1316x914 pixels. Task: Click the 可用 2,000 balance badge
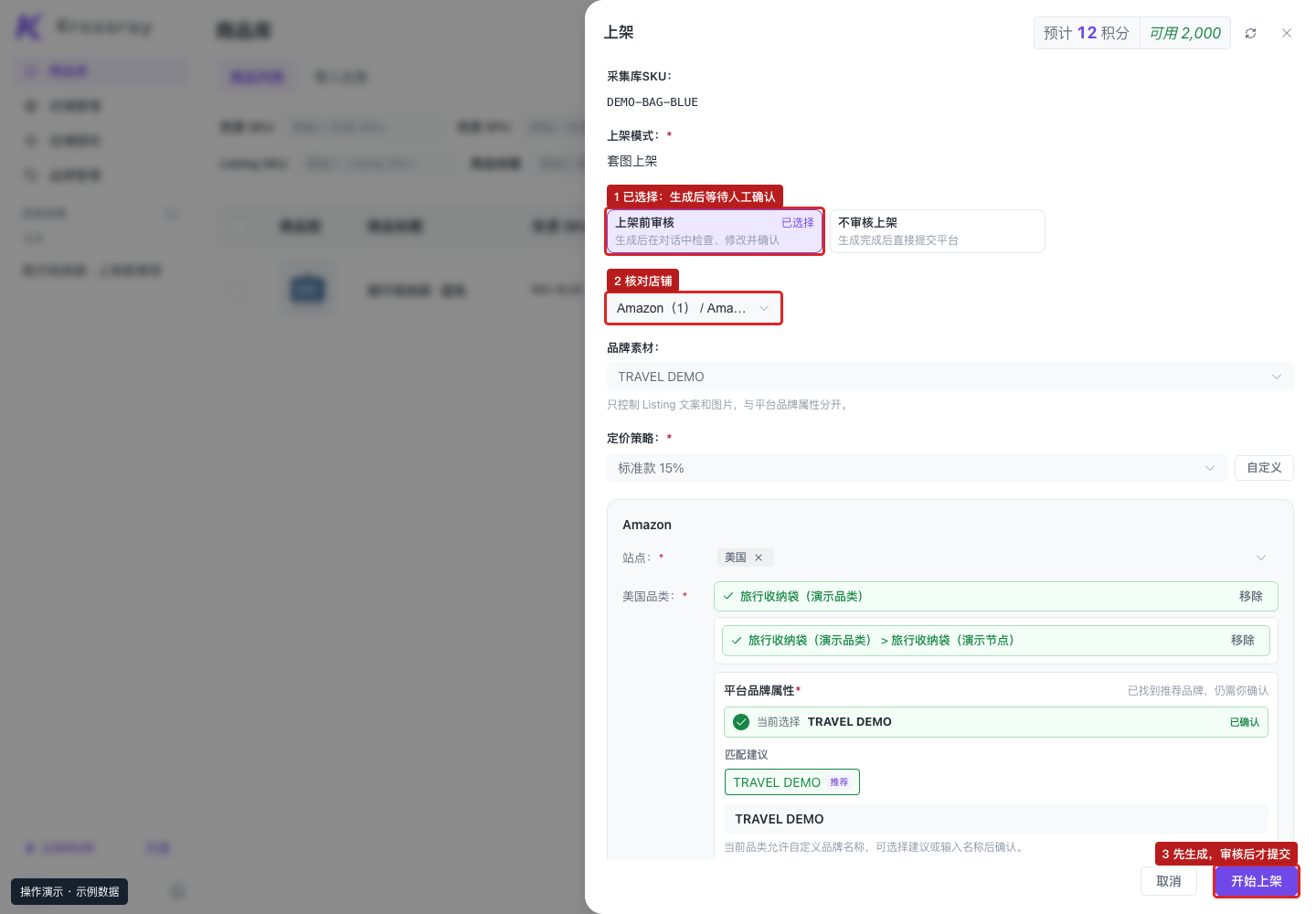pos(1185,33)
